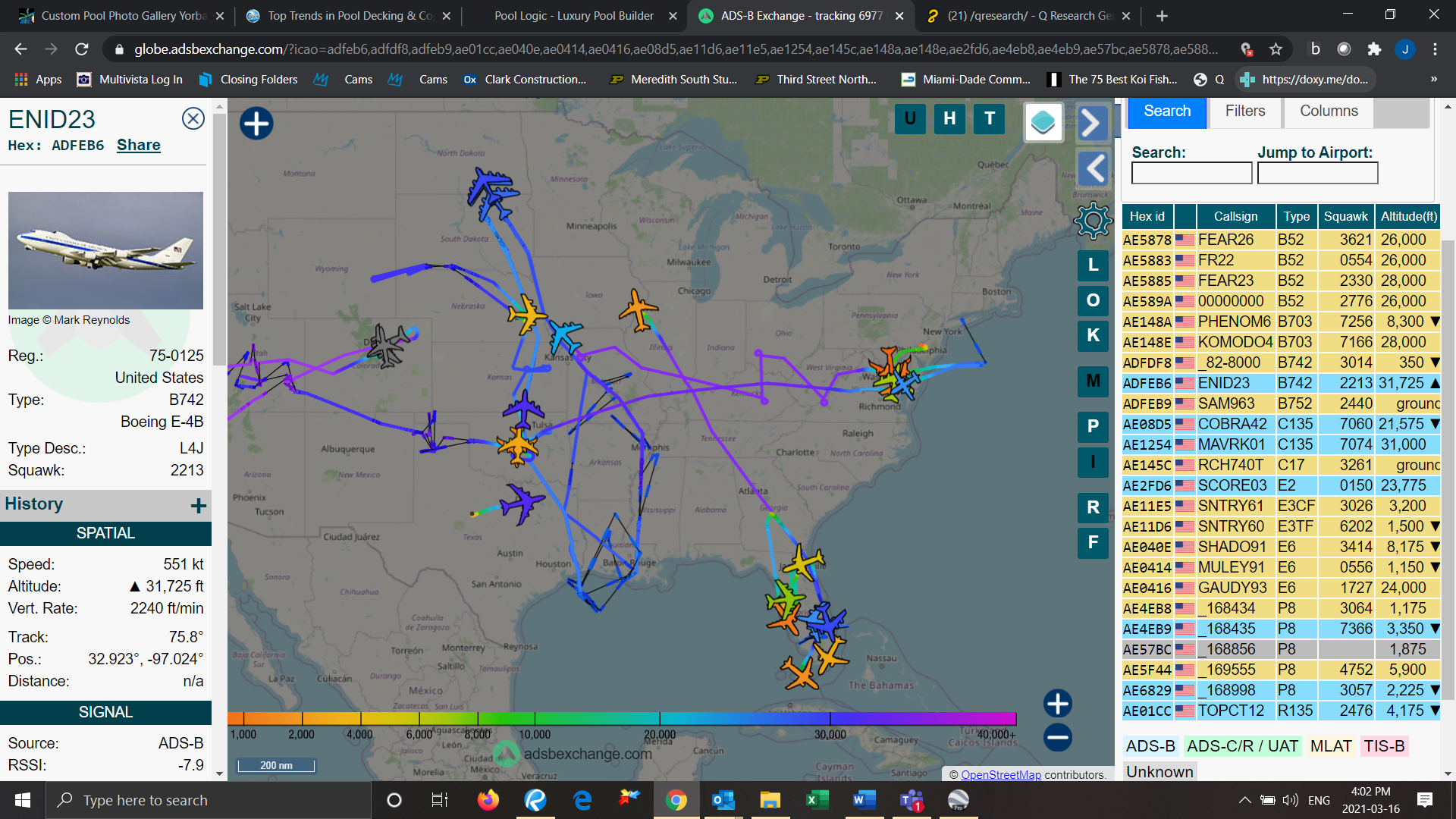Toggle the L map button
Screen dimensions: 1456x819
[x=1093, y=265]
